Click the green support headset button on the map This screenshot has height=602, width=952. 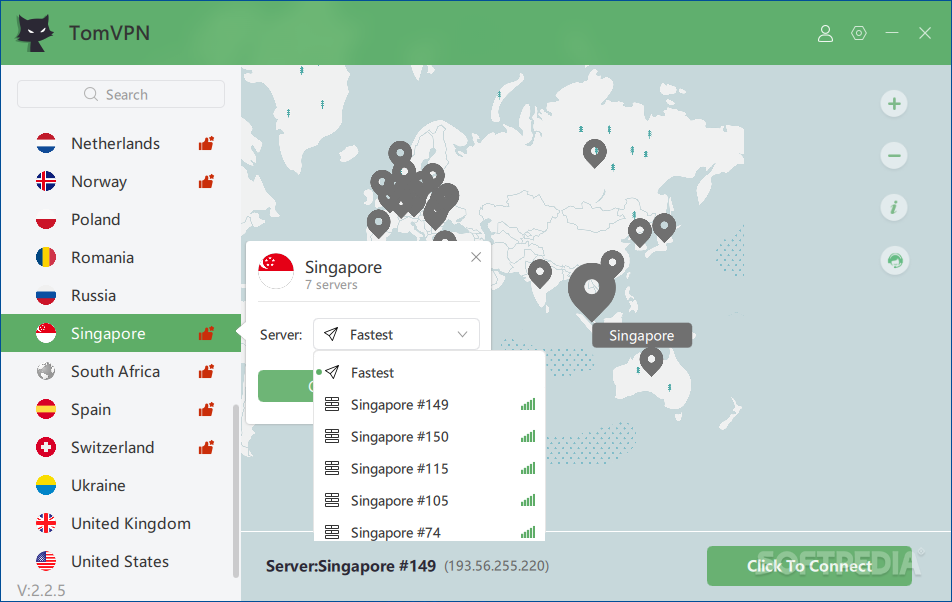coord(894,261)
